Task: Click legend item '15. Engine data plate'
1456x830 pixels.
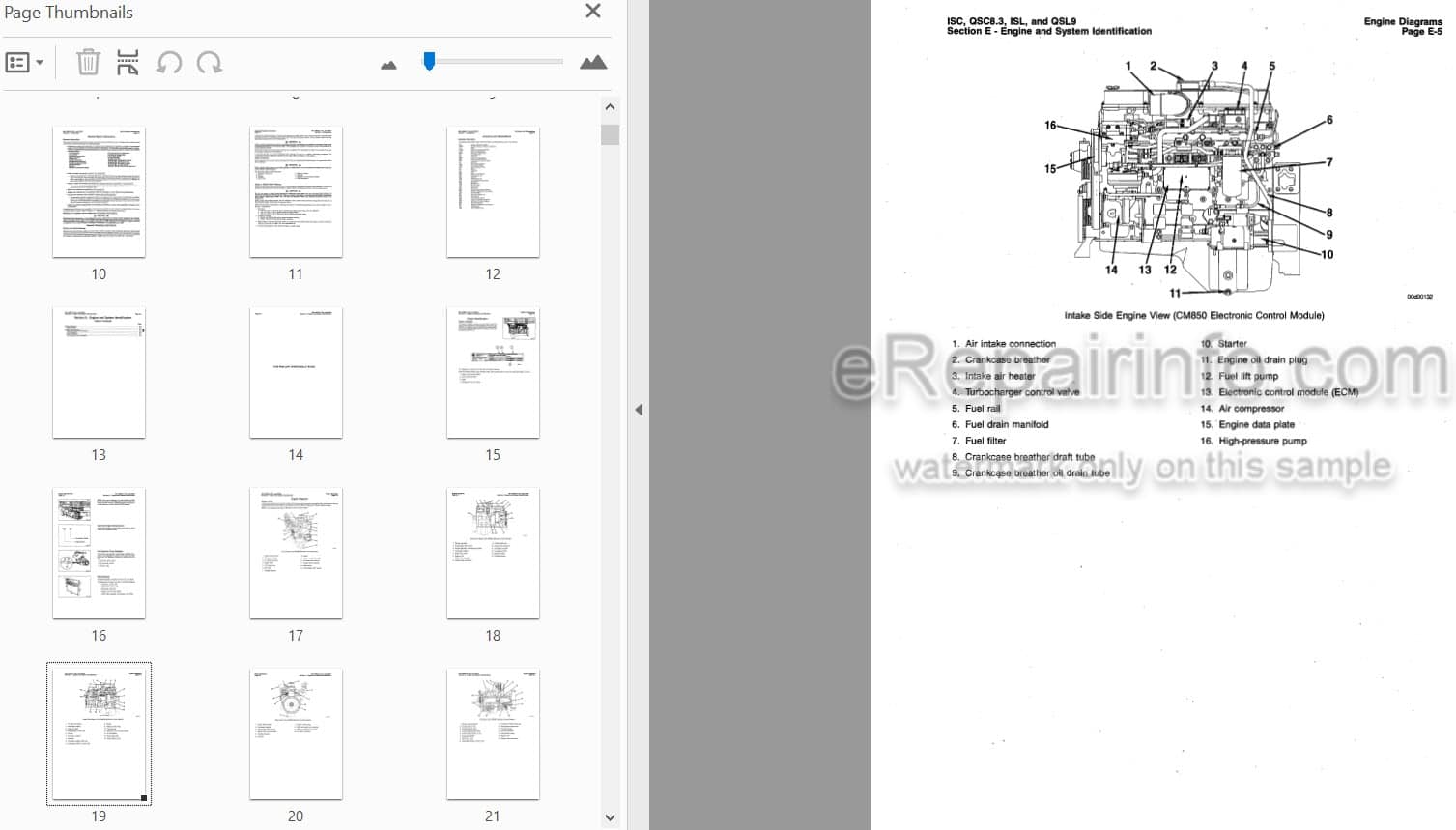Action: coord(1247,424)
